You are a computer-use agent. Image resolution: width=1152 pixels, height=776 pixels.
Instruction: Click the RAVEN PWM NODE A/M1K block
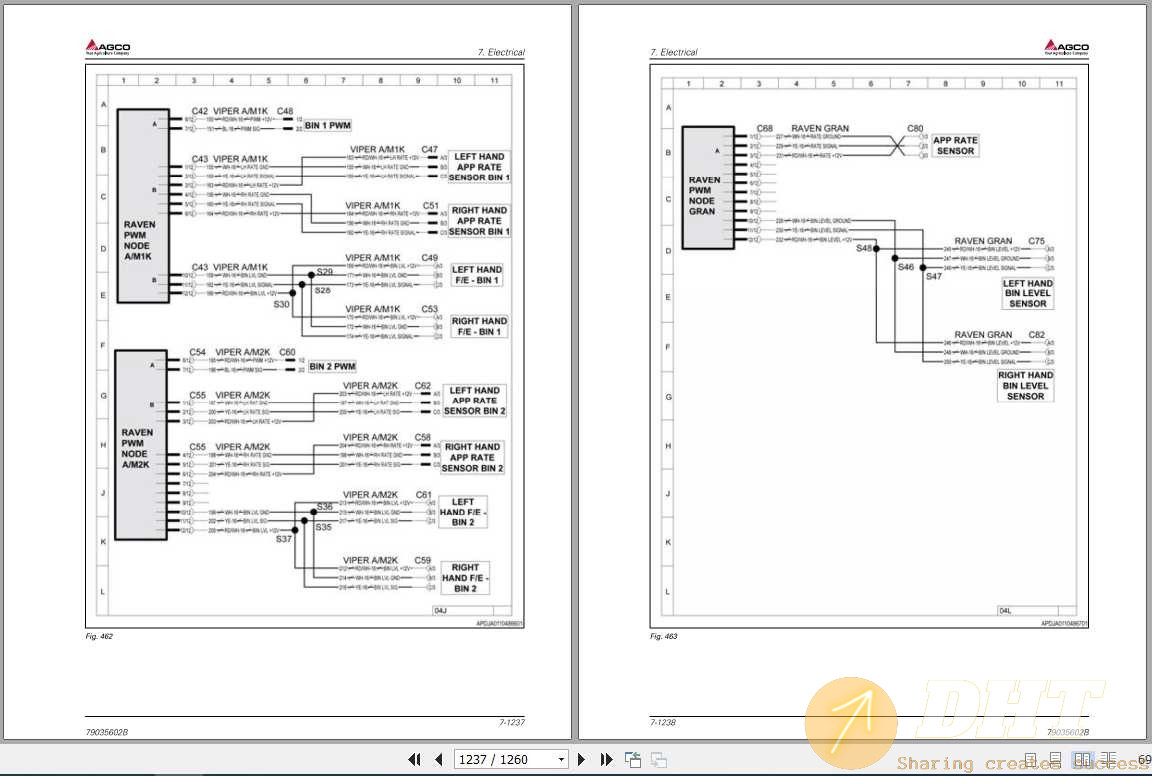point(143,206)
